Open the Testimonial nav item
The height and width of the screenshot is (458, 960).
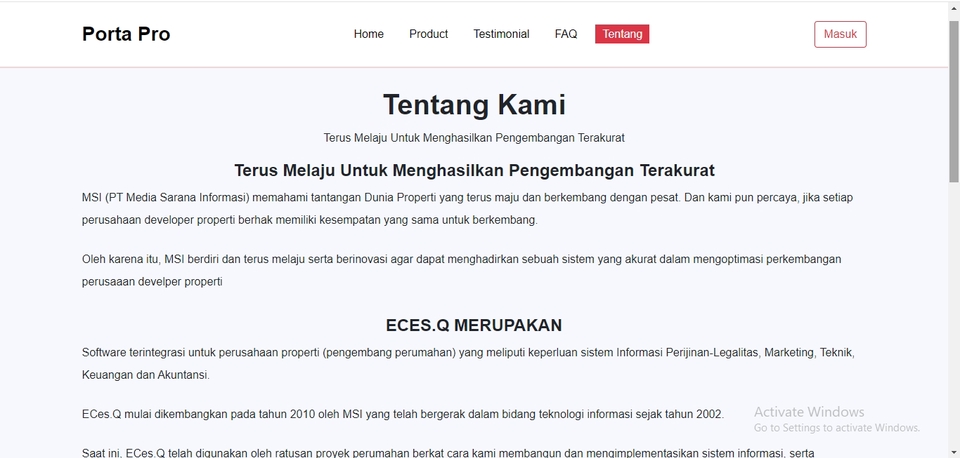[501, 34]
